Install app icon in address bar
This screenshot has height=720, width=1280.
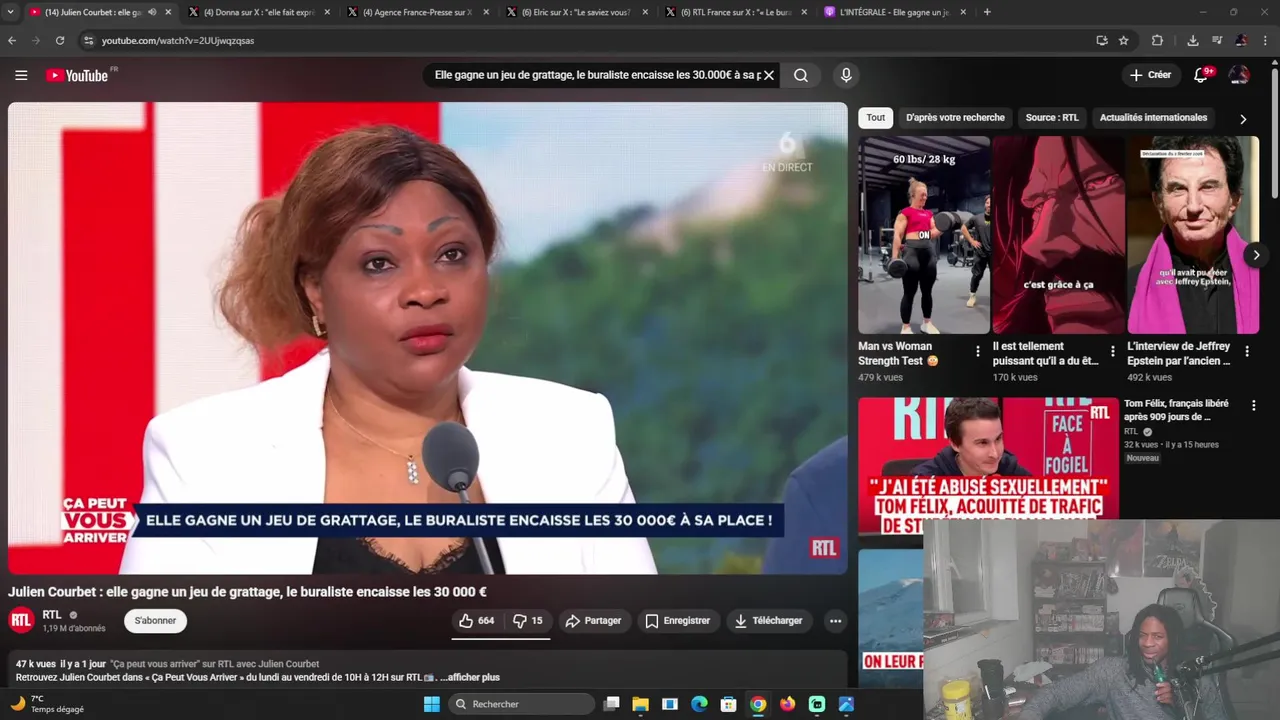tap(1102, 41)
